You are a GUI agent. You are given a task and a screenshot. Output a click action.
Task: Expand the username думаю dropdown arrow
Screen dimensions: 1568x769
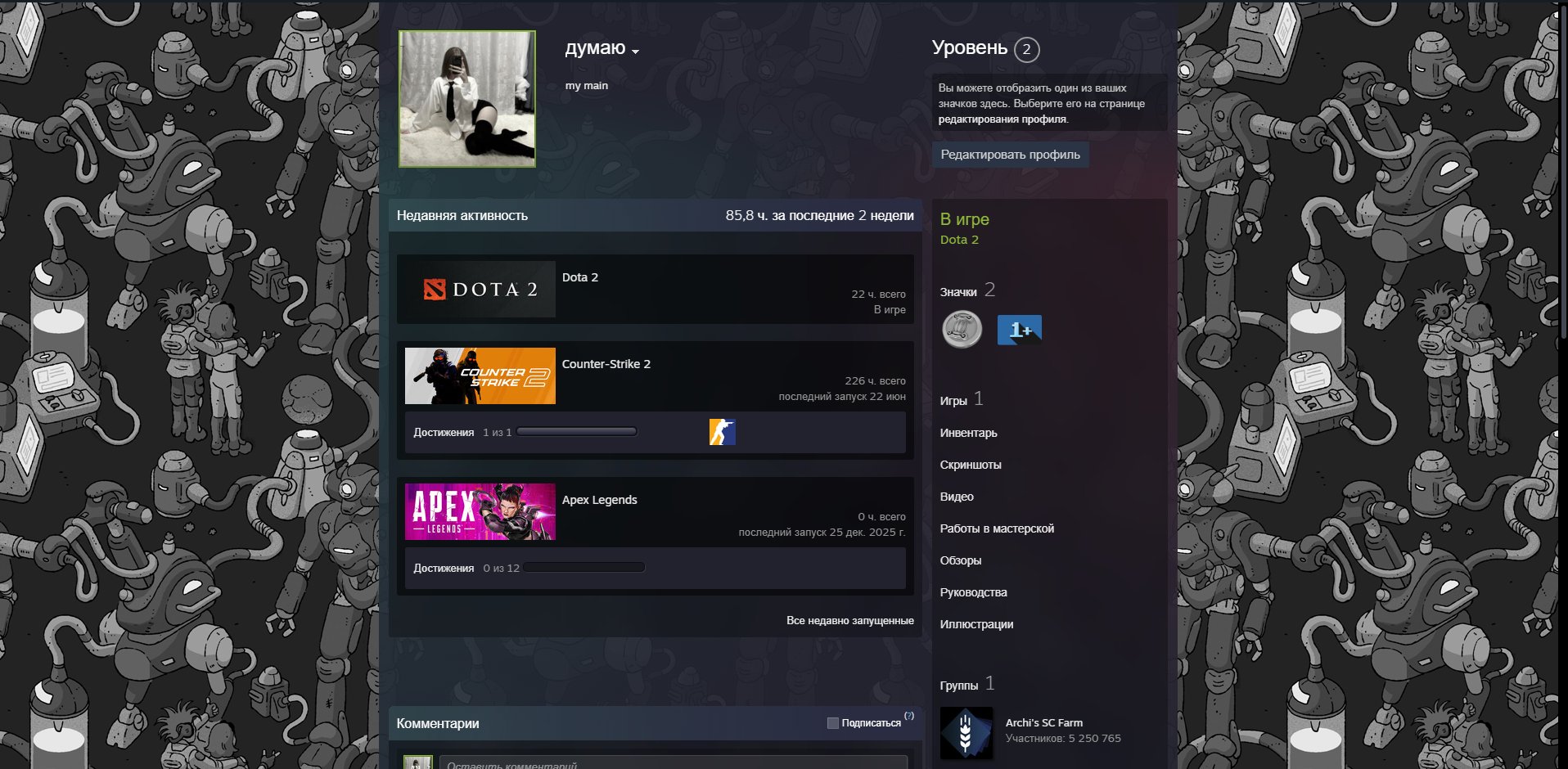(x=636, y=52)
